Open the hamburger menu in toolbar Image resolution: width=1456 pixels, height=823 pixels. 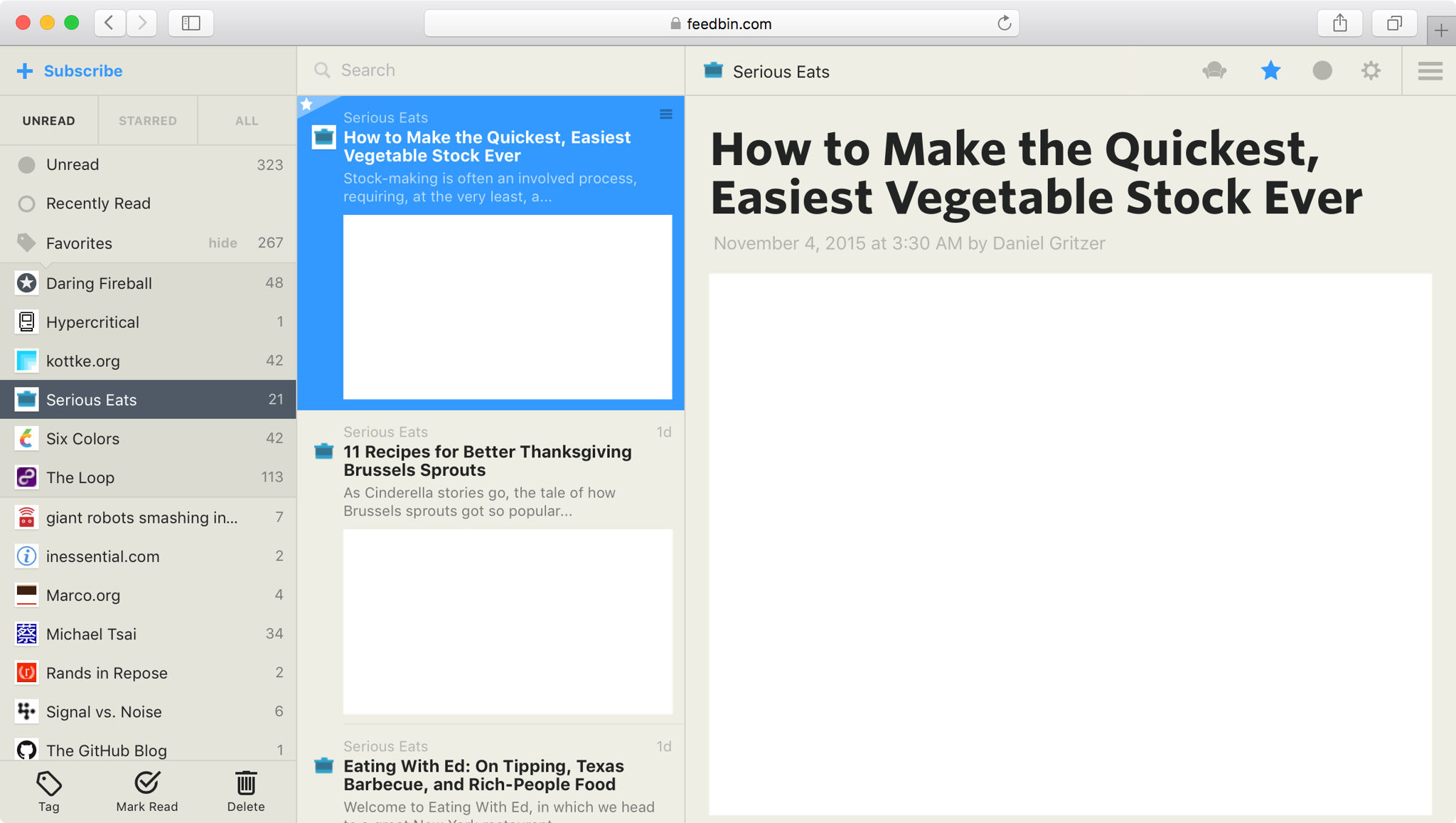coord(1430,71)
